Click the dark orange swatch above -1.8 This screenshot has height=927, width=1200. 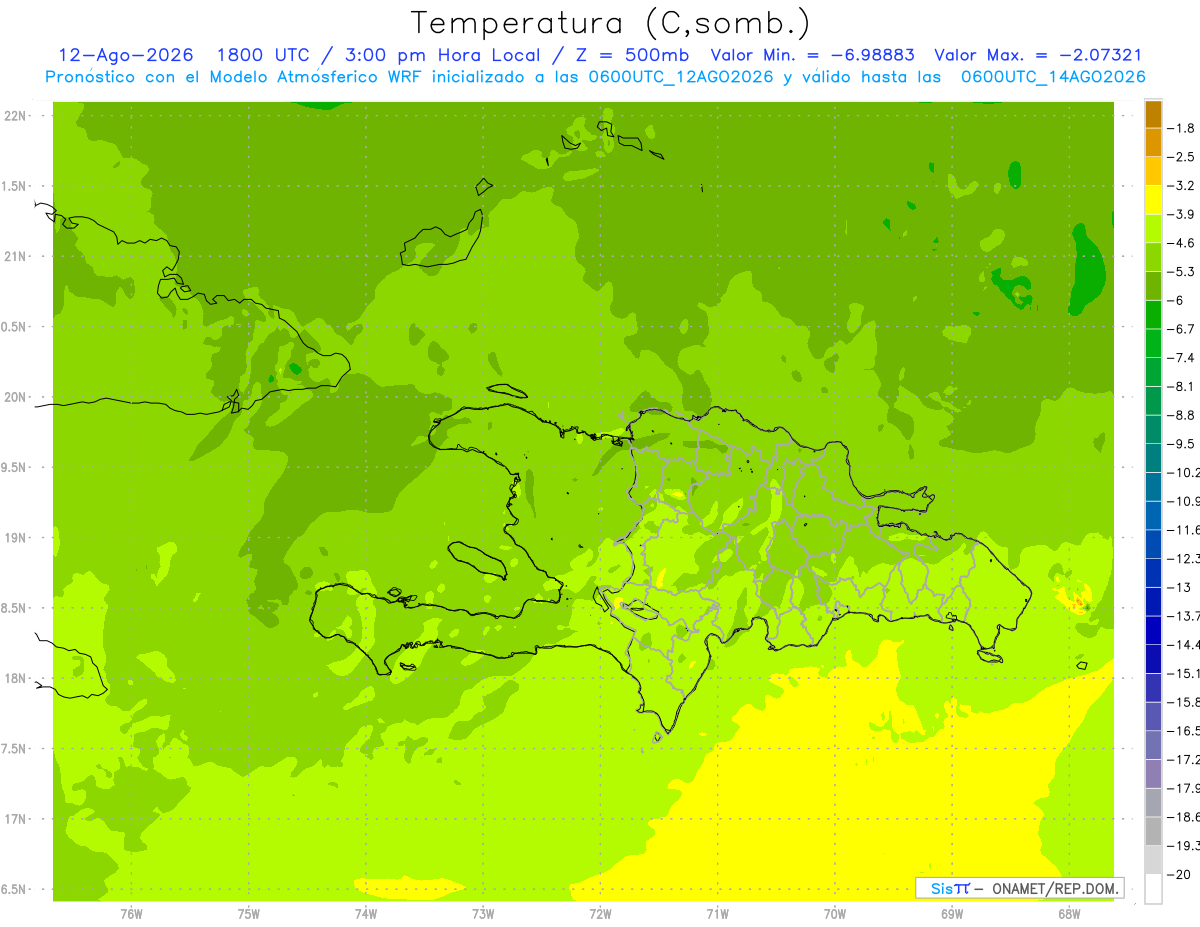point(1153,114)
